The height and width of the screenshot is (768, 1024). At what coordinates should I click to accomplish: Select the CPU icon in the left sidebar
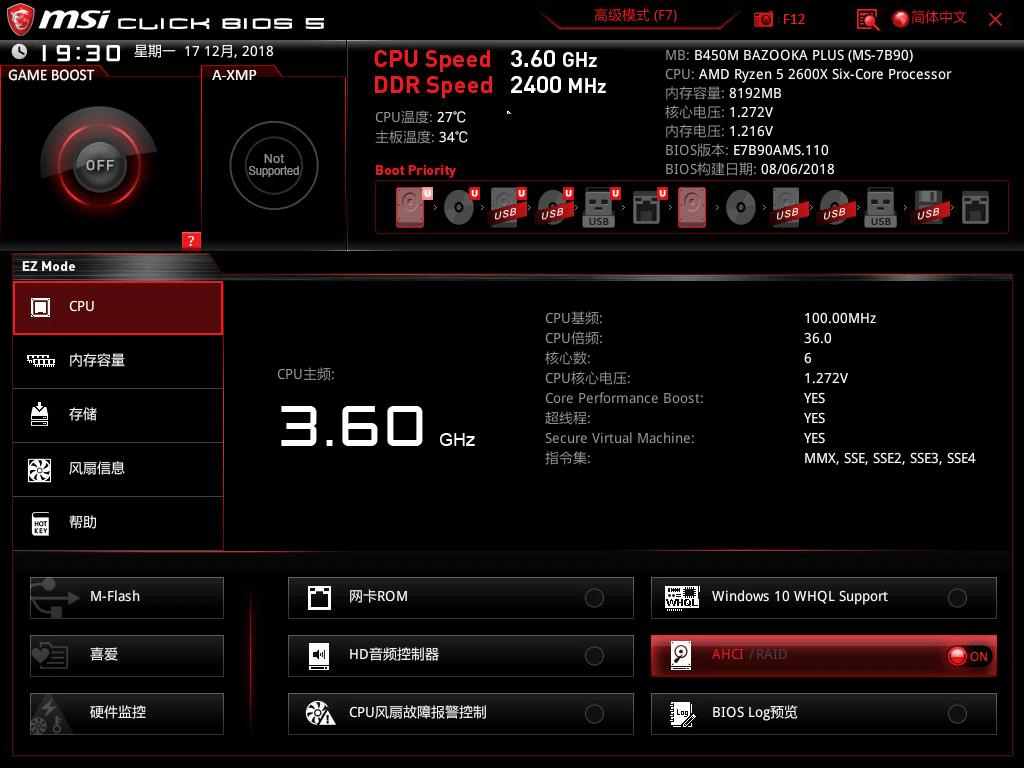click(41, 307)
